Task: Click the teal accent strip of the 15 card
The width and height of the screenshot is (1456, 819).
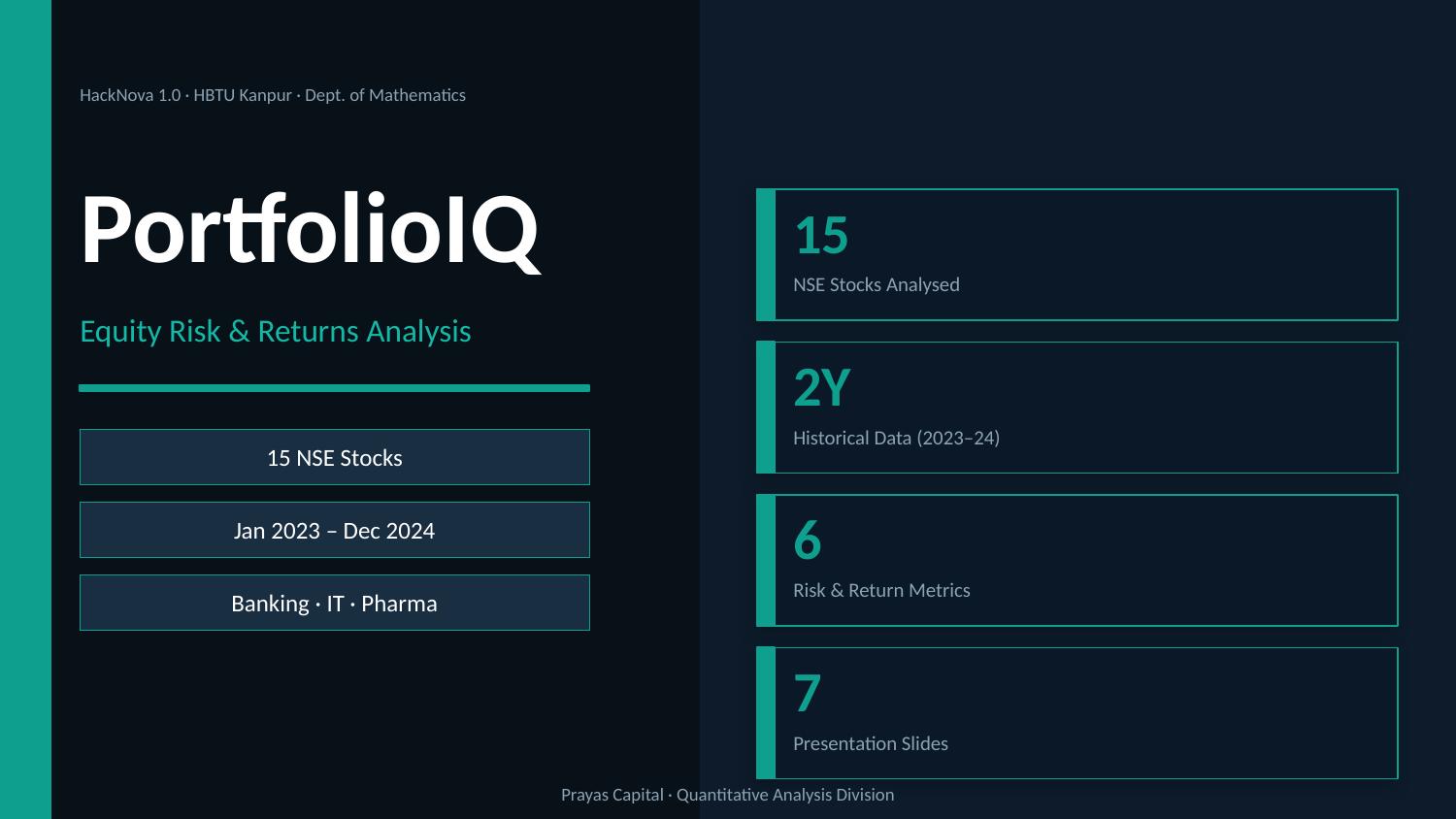Action: [x=766, y=254]
